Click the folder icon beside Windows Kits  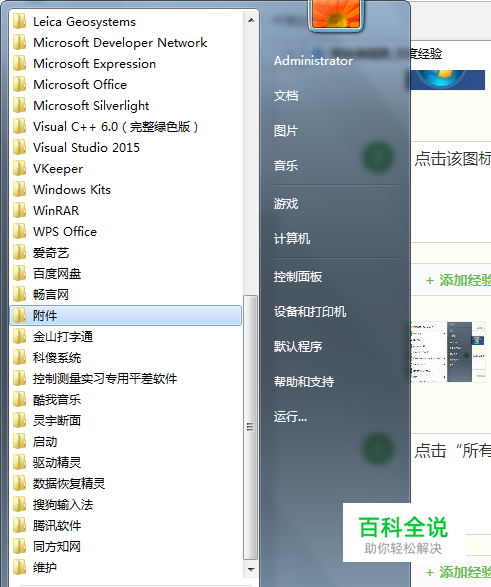click(x=19, y=189)
